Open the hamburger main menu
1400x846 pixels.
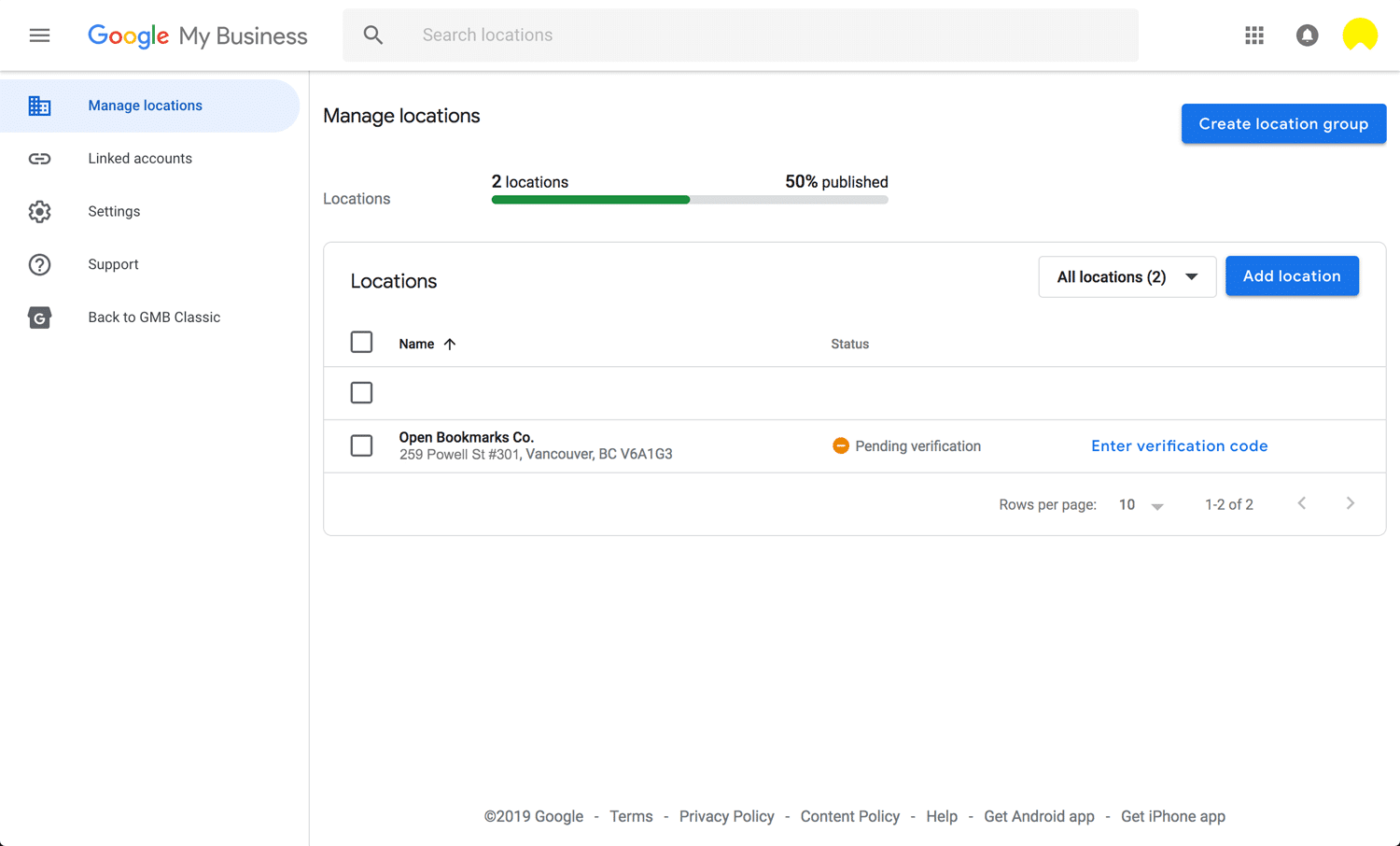39,35
